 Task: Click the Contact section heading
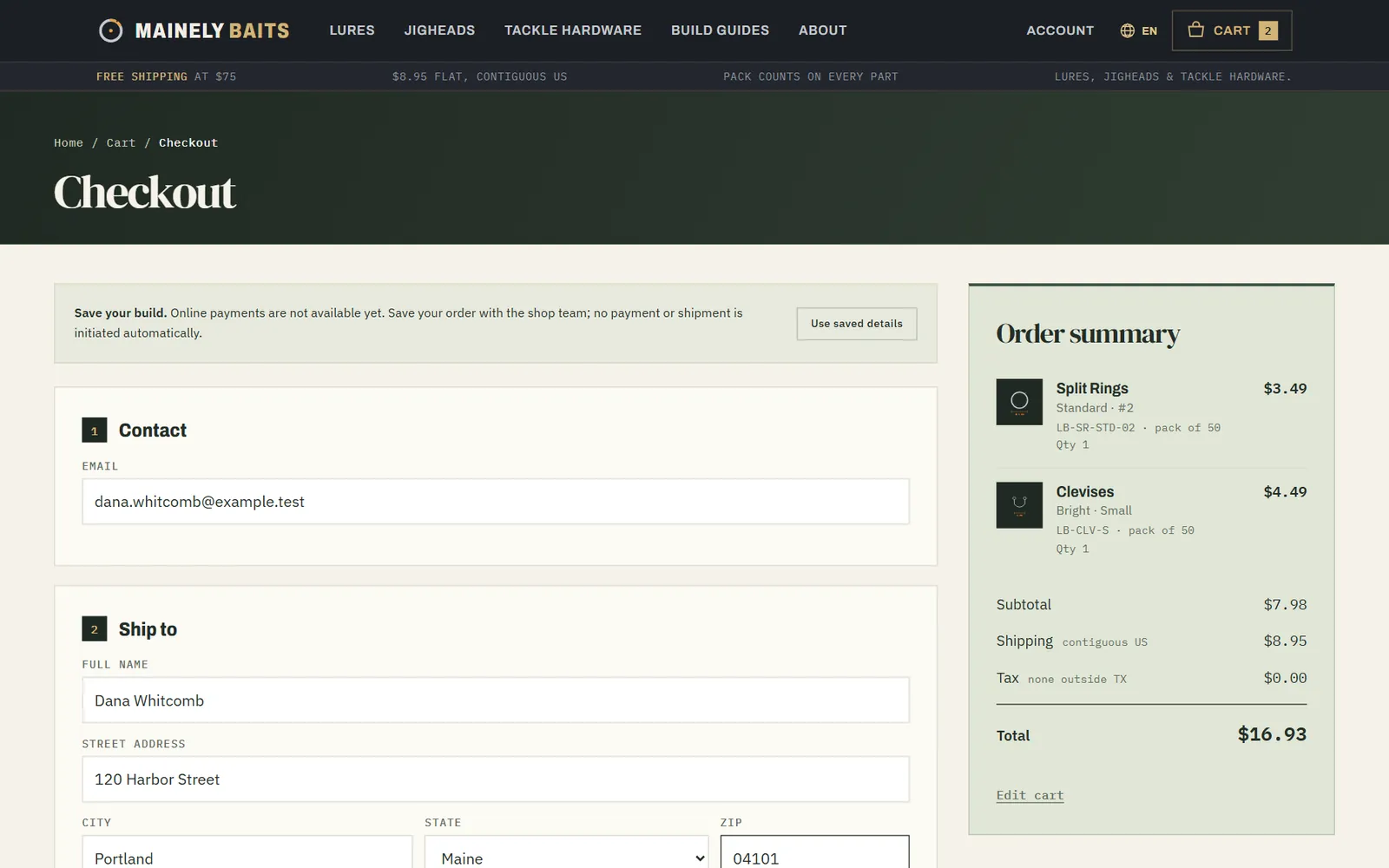(153, 431)
